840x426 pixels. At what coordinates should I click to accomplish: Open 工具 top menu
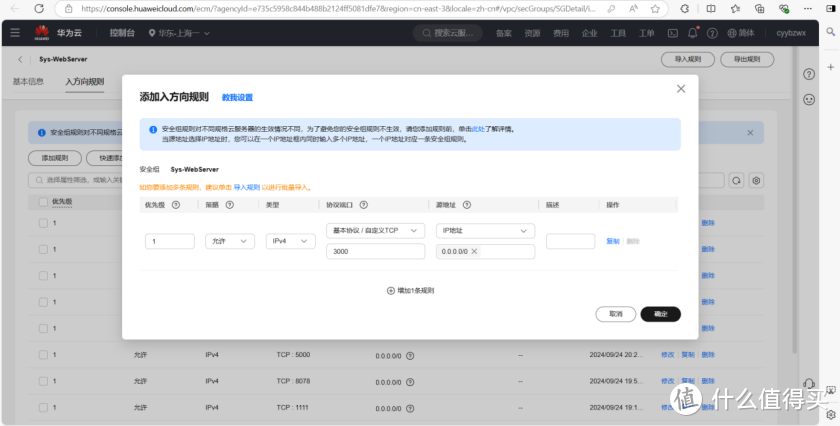click(618, 33)
